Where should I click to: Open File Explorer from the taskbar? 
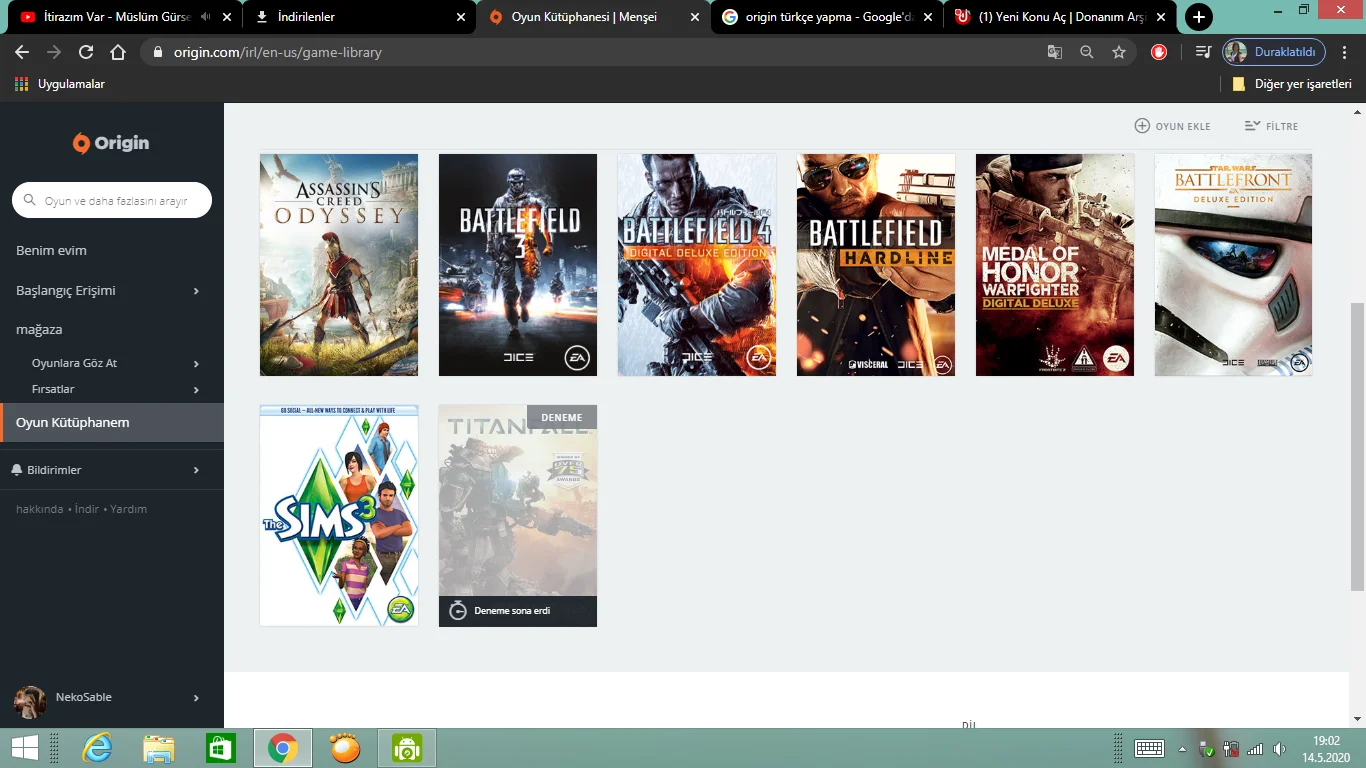click(159, 748)
